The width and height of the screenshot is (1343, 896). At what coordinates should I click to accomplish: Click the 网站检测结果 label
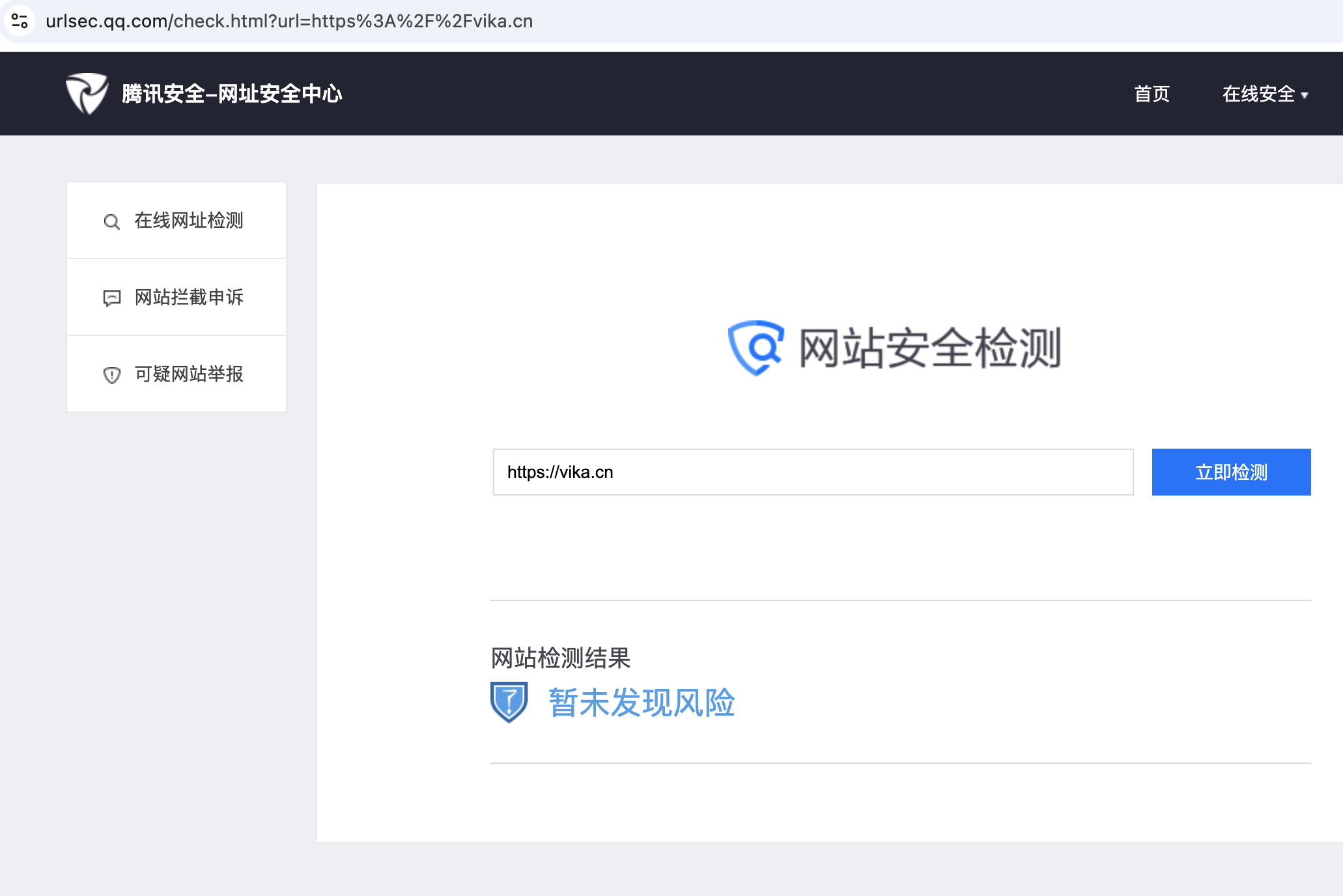click(x=560, y=658)
